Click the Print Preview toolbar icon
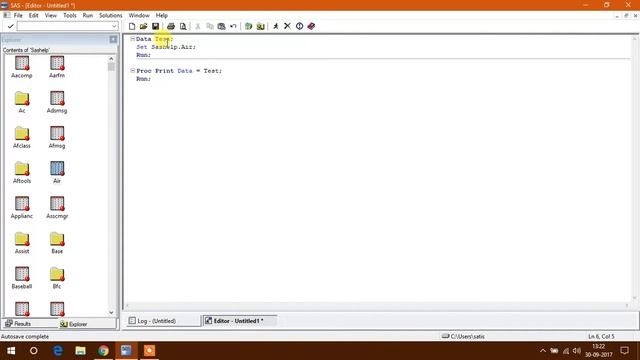Image resolution: width=640 pixels, height=360 pixels. click(183, 26)
